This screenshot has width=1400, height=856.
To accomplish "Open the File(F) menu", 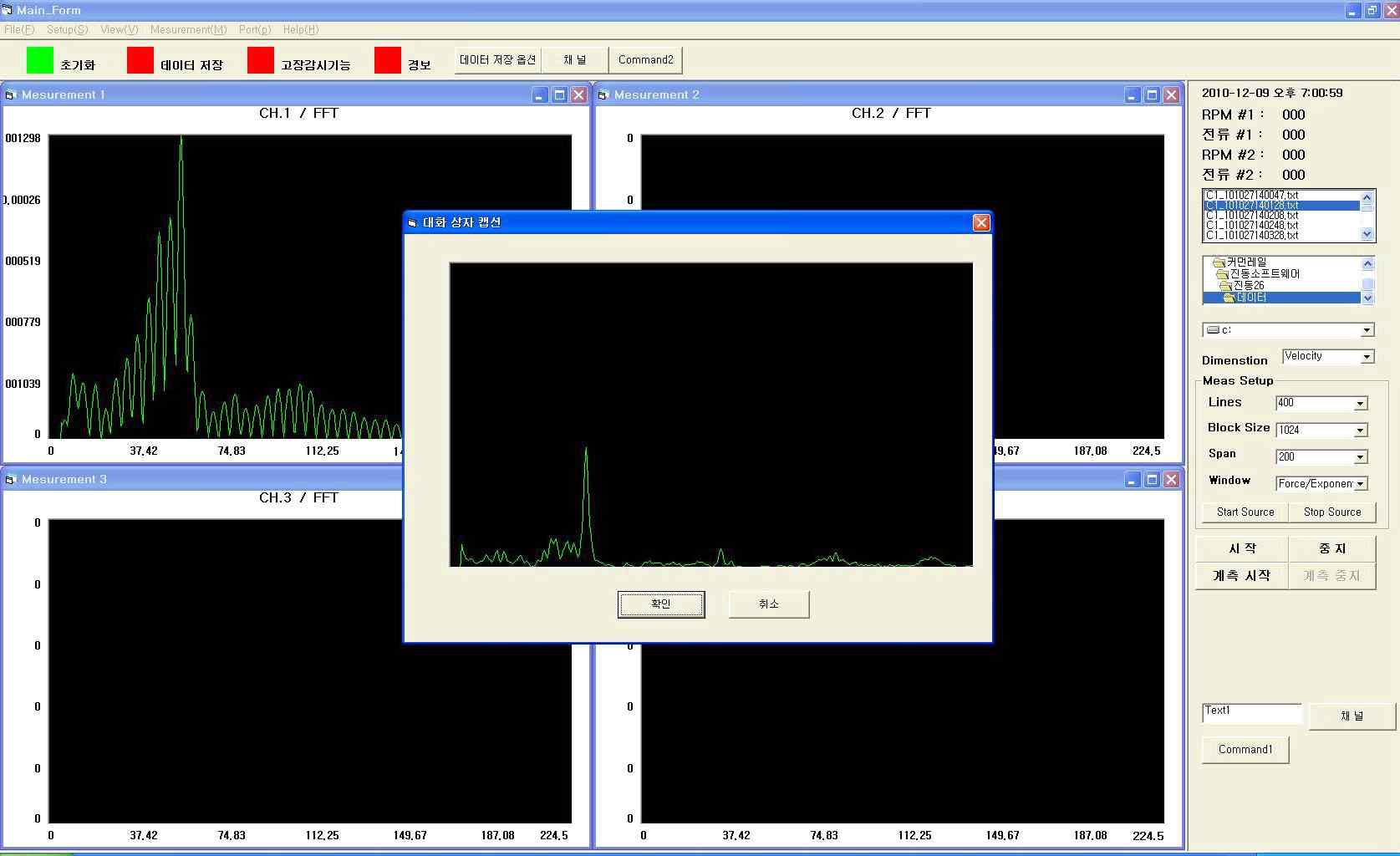I will [19, 29].
